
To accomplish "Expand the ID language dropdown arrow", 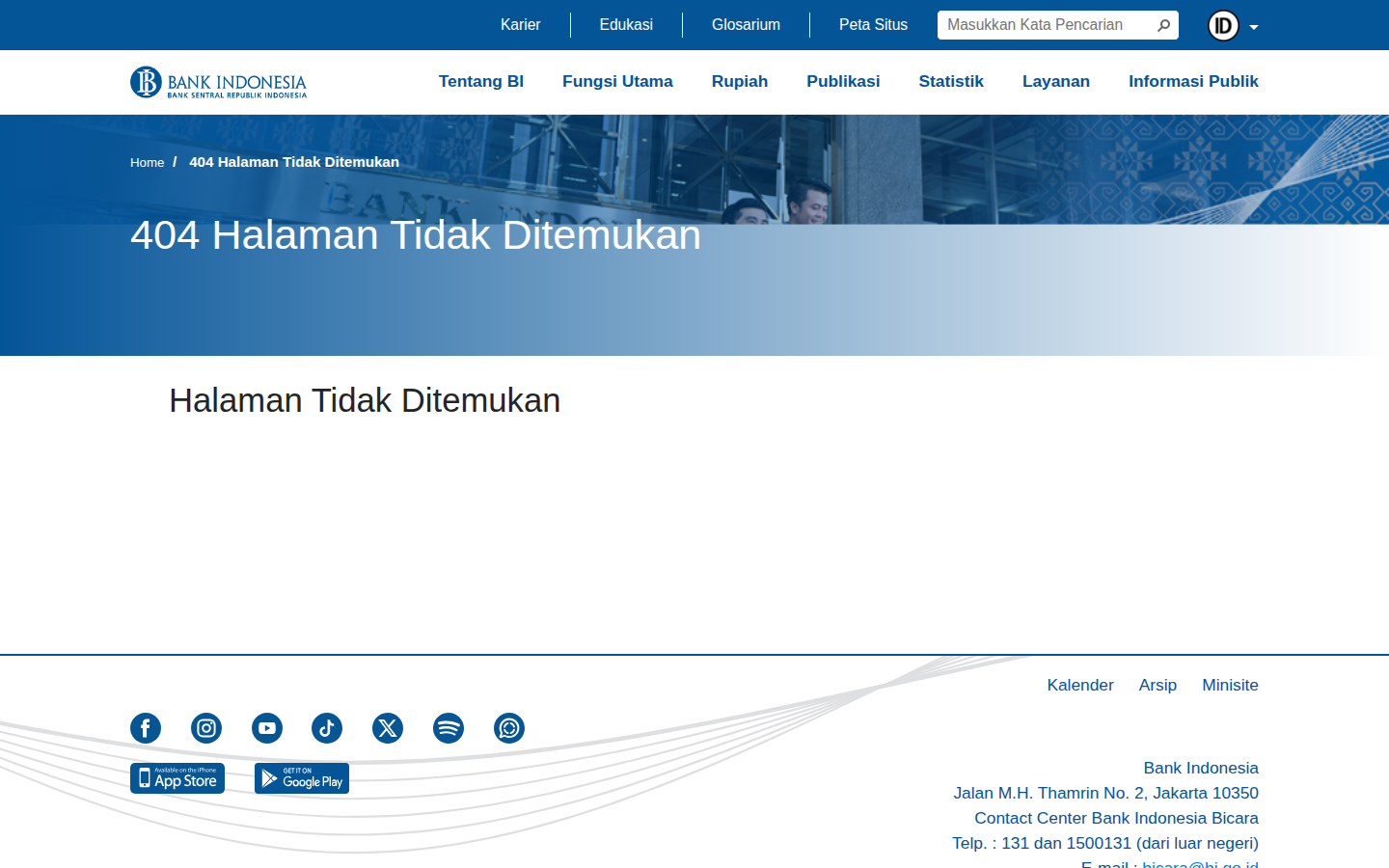I will pyautogui.click(x=1254, y=27).
